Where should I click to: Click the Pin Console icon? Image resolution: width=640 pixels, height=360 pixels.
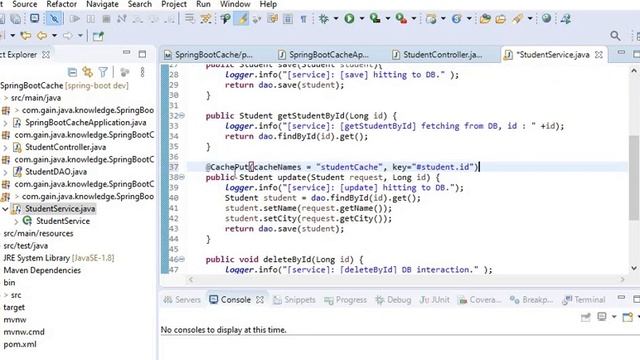pyautogui.click(x=585, y=317)
